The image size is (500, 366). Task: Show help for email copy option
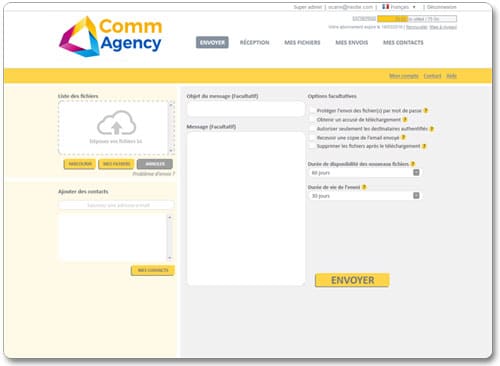(403, 137)
